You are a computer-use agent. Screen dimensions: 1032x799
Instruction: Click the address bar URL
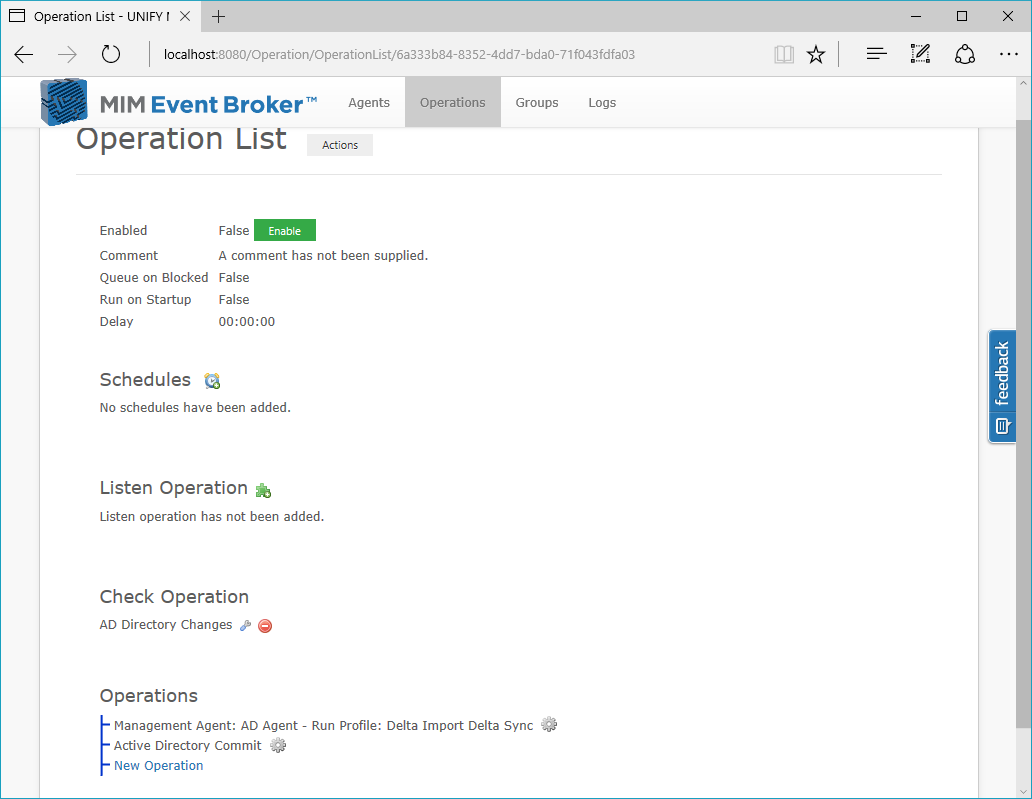point(400,54)
